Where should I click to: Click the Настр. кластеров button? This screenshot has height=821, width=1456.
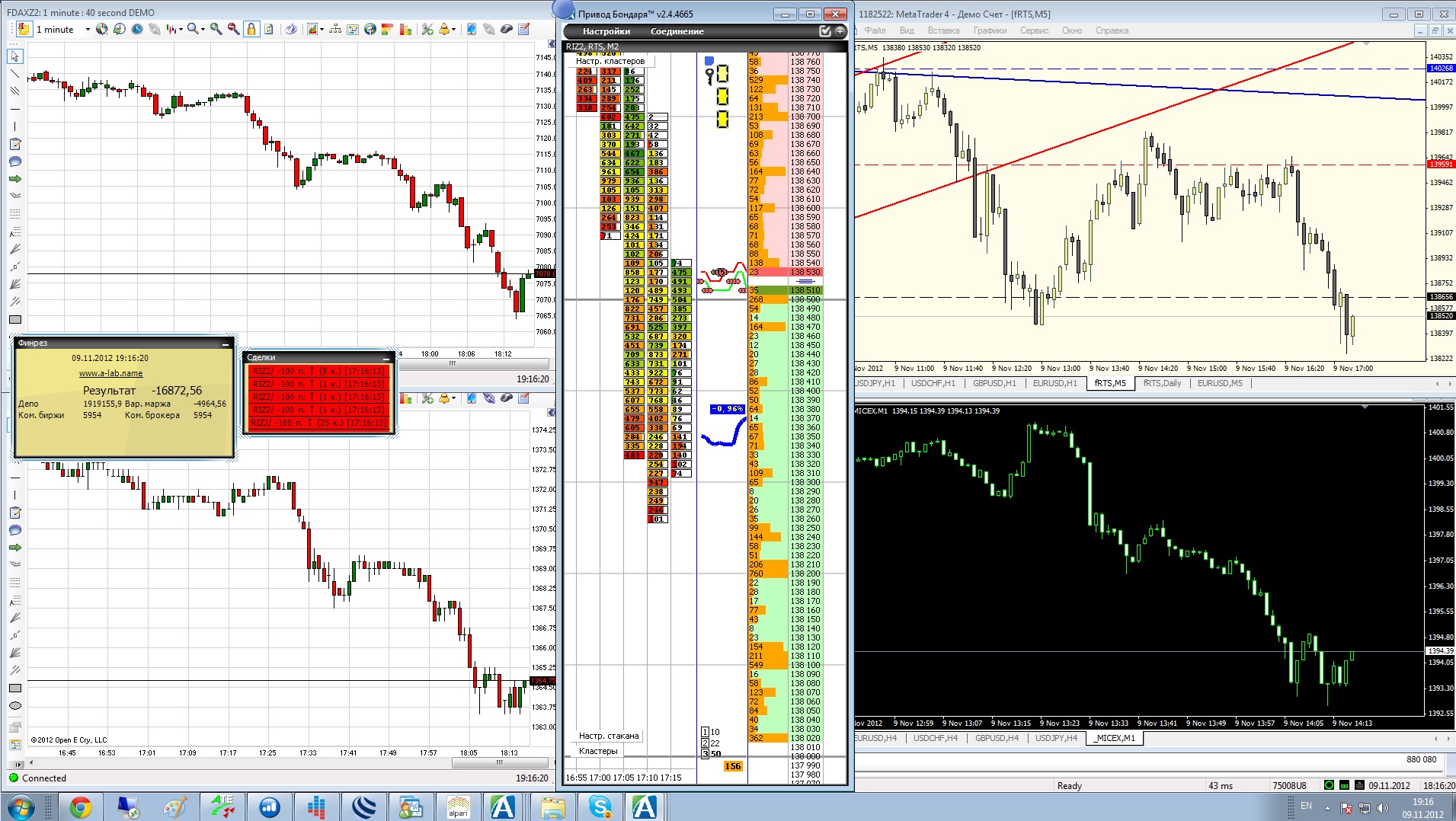point(610,61)
